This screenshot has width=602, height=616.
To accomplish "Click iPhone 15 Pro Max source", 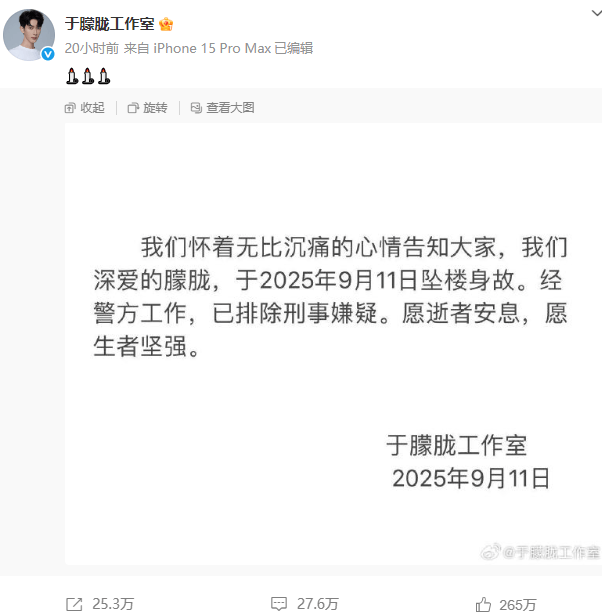I will pyautogui.click(x=212, y=48).
